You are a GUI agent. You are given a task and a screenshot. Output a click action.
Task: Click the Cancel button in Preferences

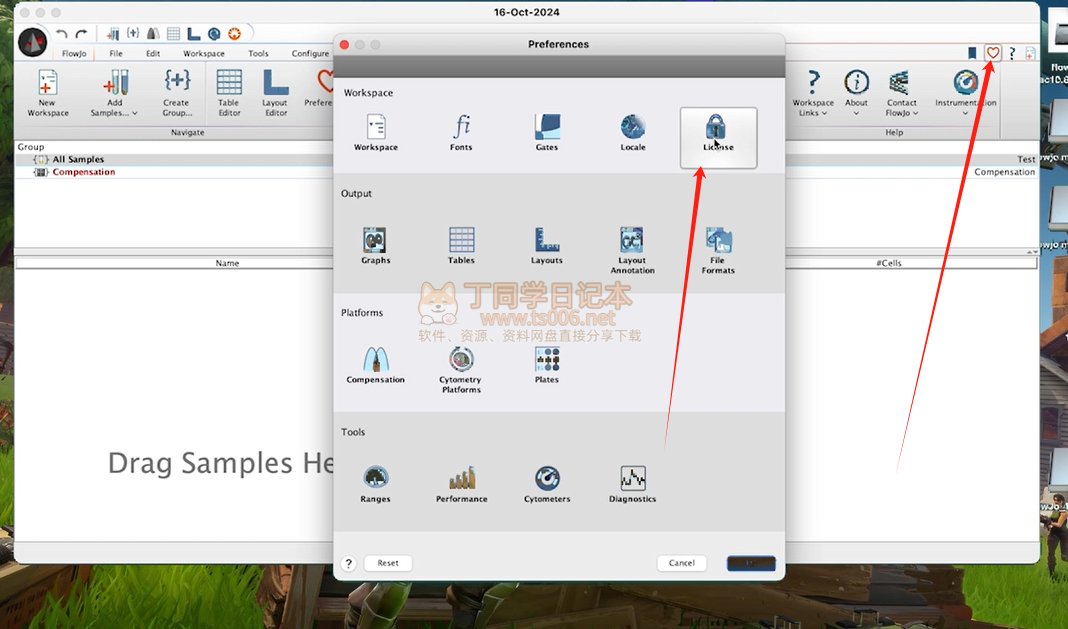point(681,563)
